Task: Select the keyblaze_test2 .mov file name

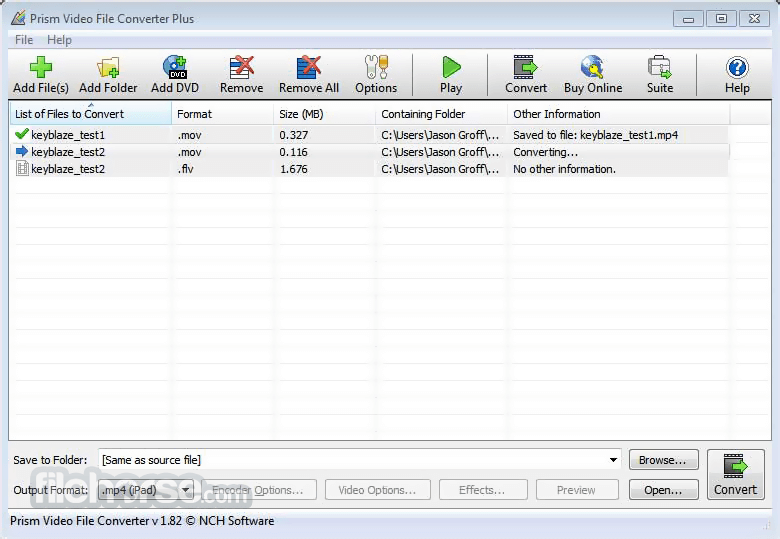Action: coord(68,152)
